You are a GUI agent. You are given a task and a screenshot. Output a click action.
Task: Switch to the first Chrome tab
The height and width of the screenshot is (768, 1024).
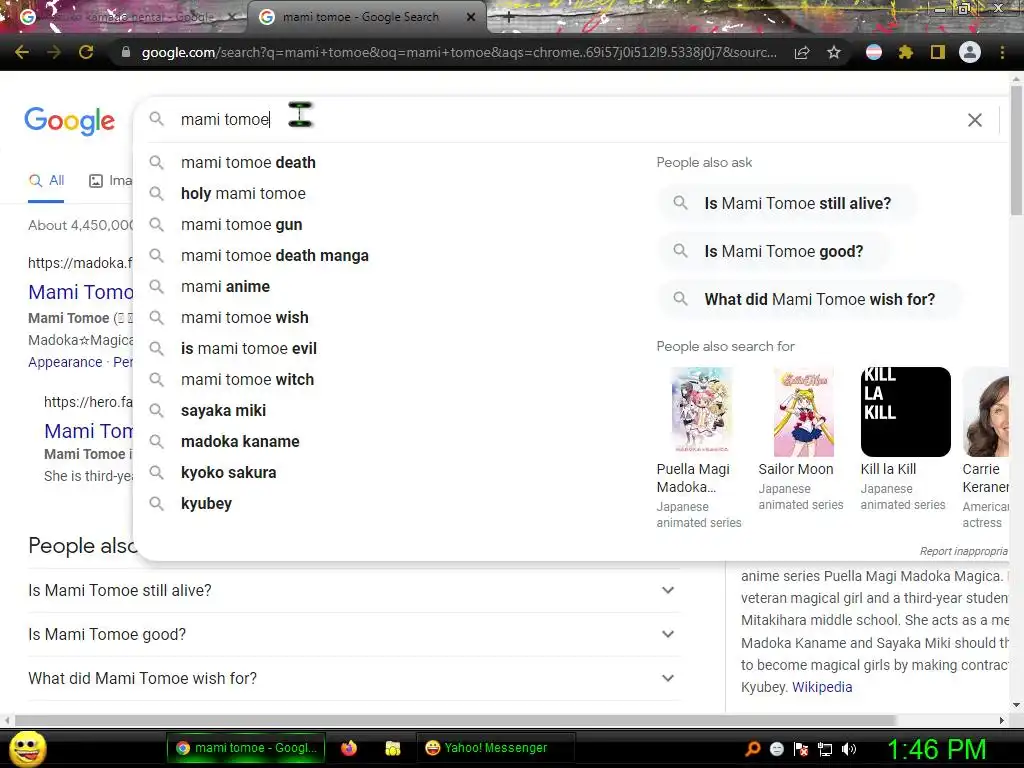(x=124, y=17)
